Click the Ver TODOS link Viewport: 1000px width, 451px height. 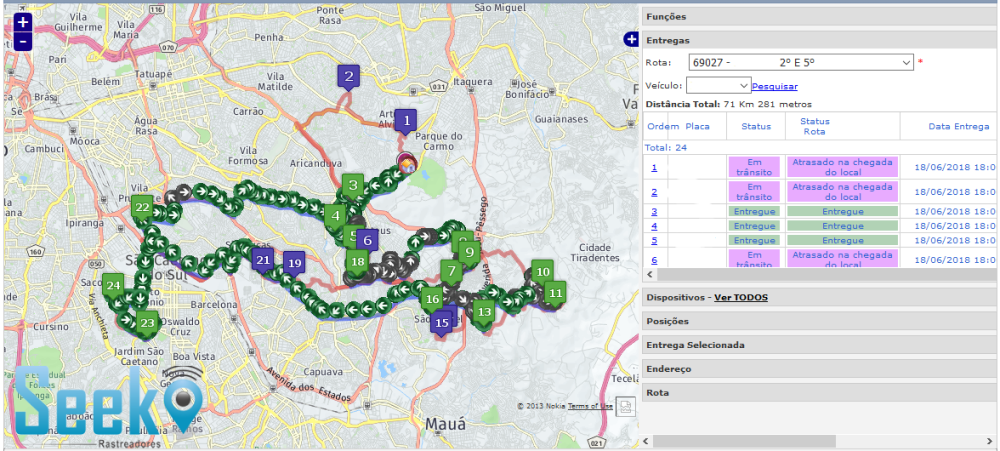coord(739,298)
